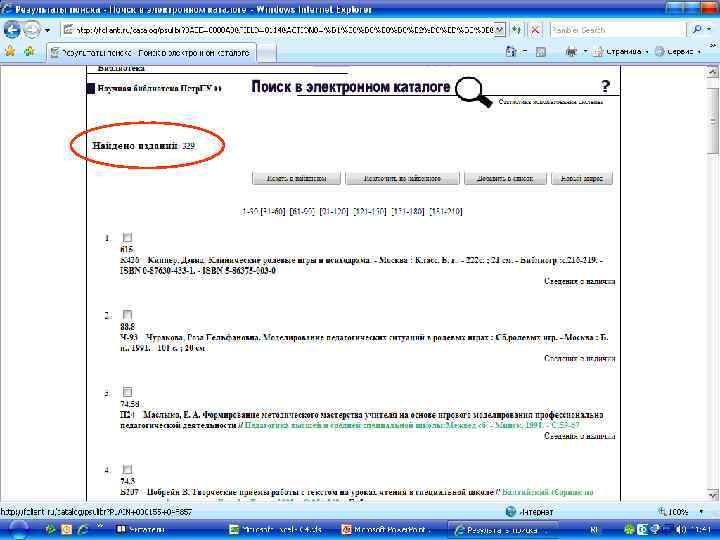The height and width of the screenshot is (540, 720).
Task: Open Сведения о наличии for result 3
Action: coord(579,436)
